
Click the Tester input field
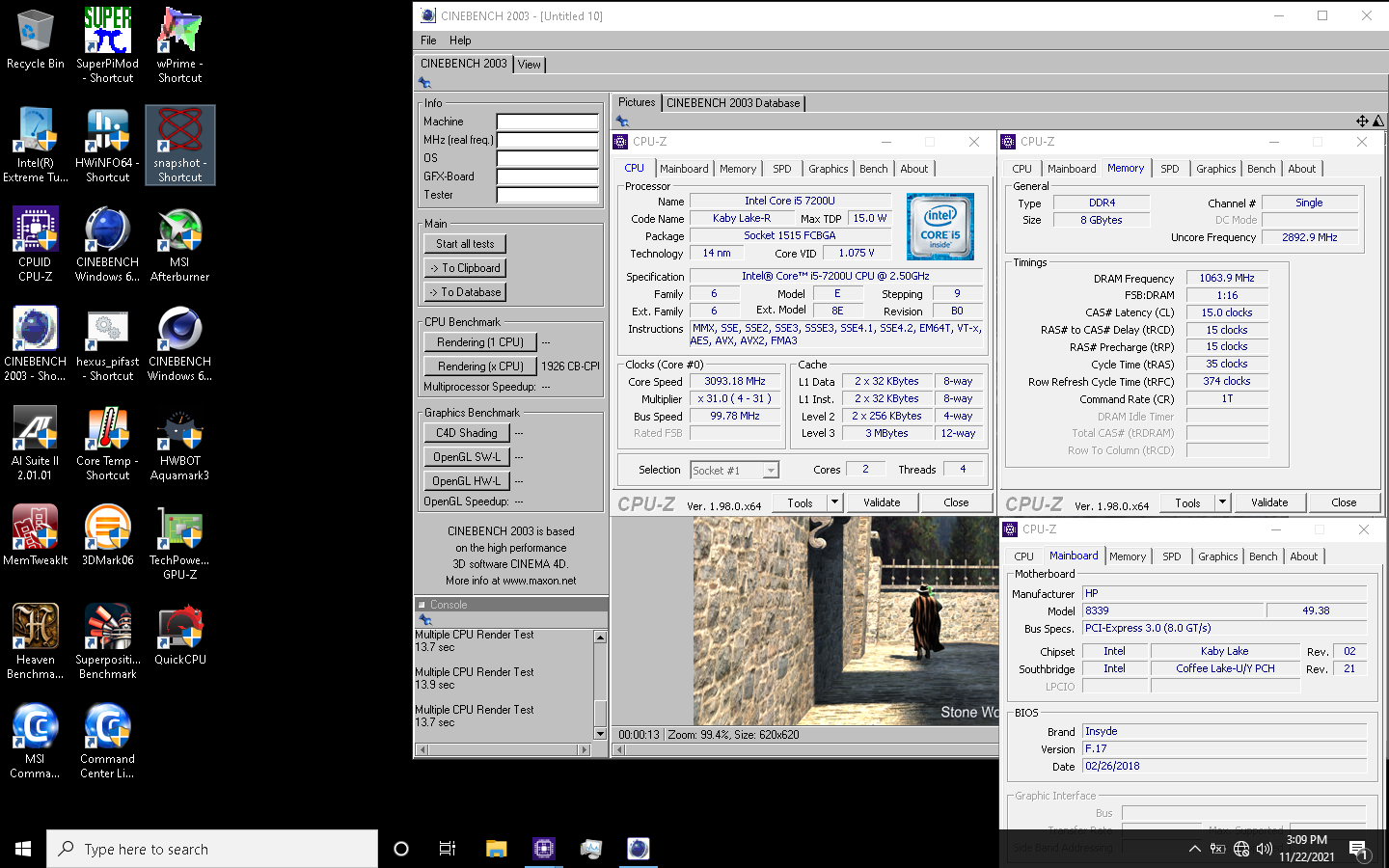pos(548,195)
